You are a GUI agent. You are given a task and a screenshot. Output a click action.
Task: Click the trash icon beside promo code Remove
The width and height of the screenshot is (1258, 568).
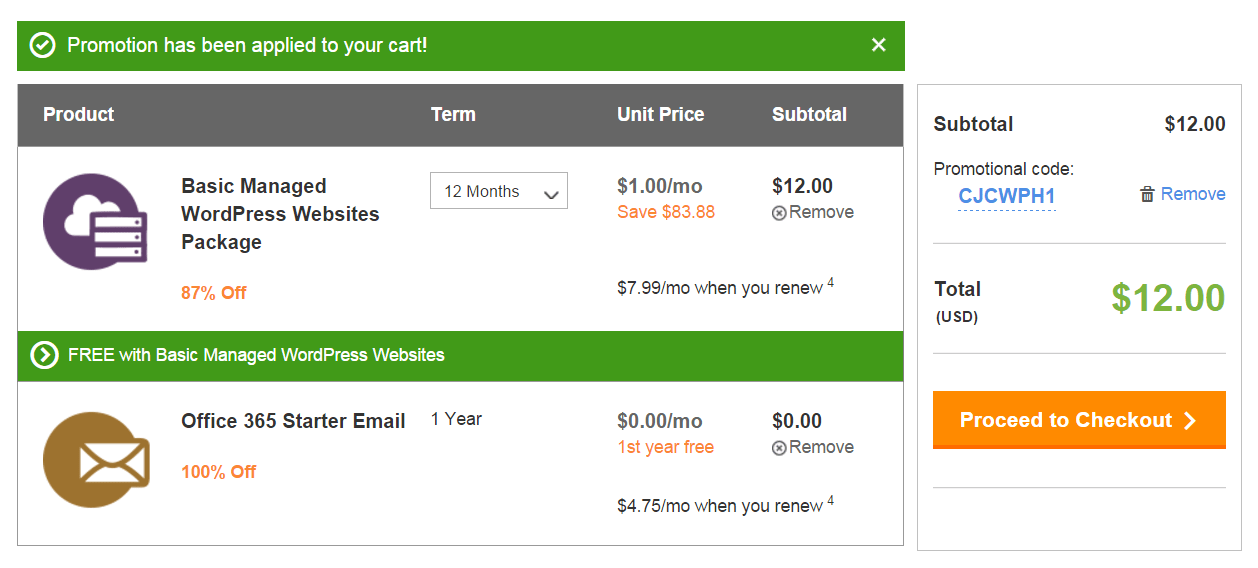[x=1147, y=194]
